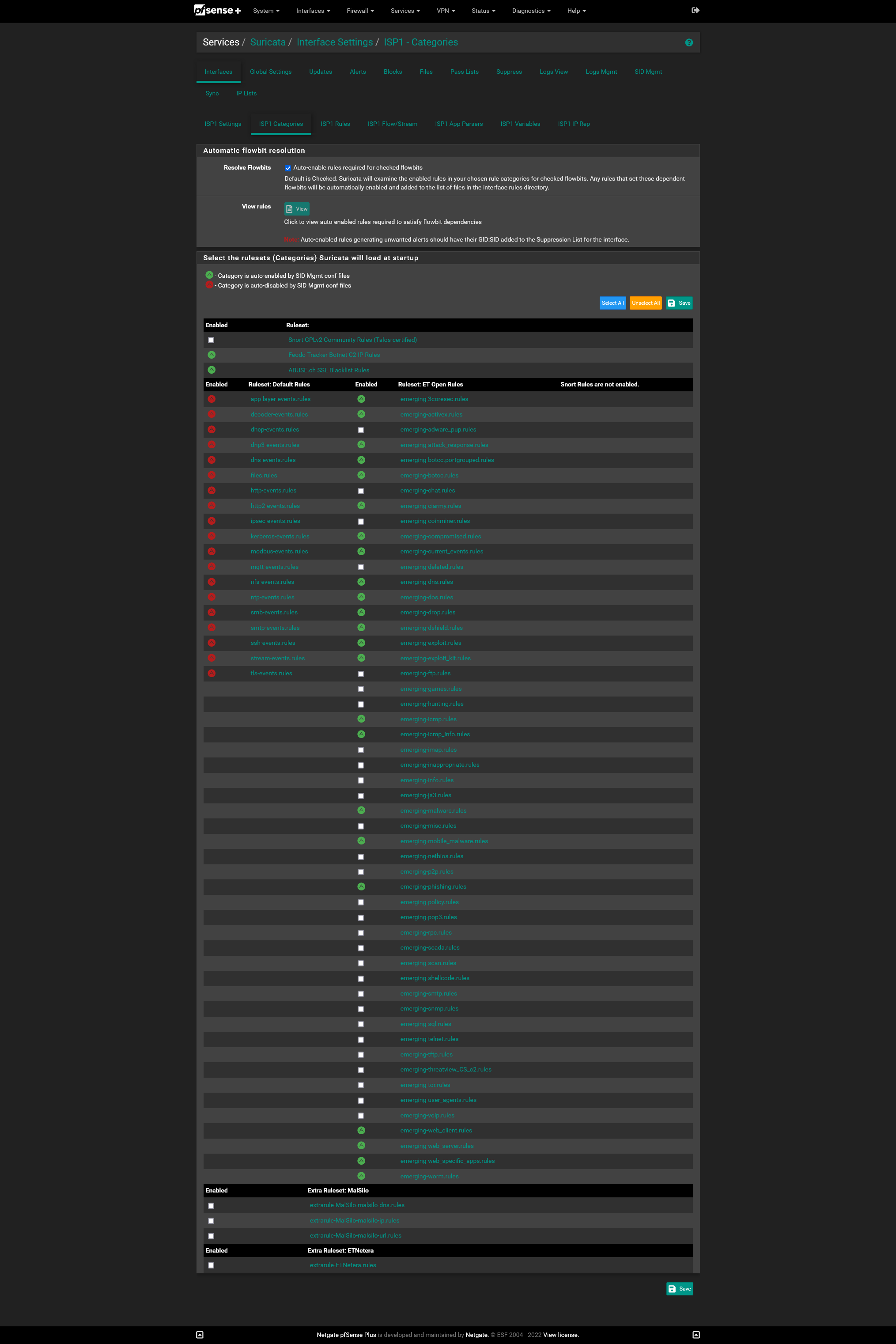Click the footer right collapse icon
Screen dimensions: 896x1344
coord(696,1335)
